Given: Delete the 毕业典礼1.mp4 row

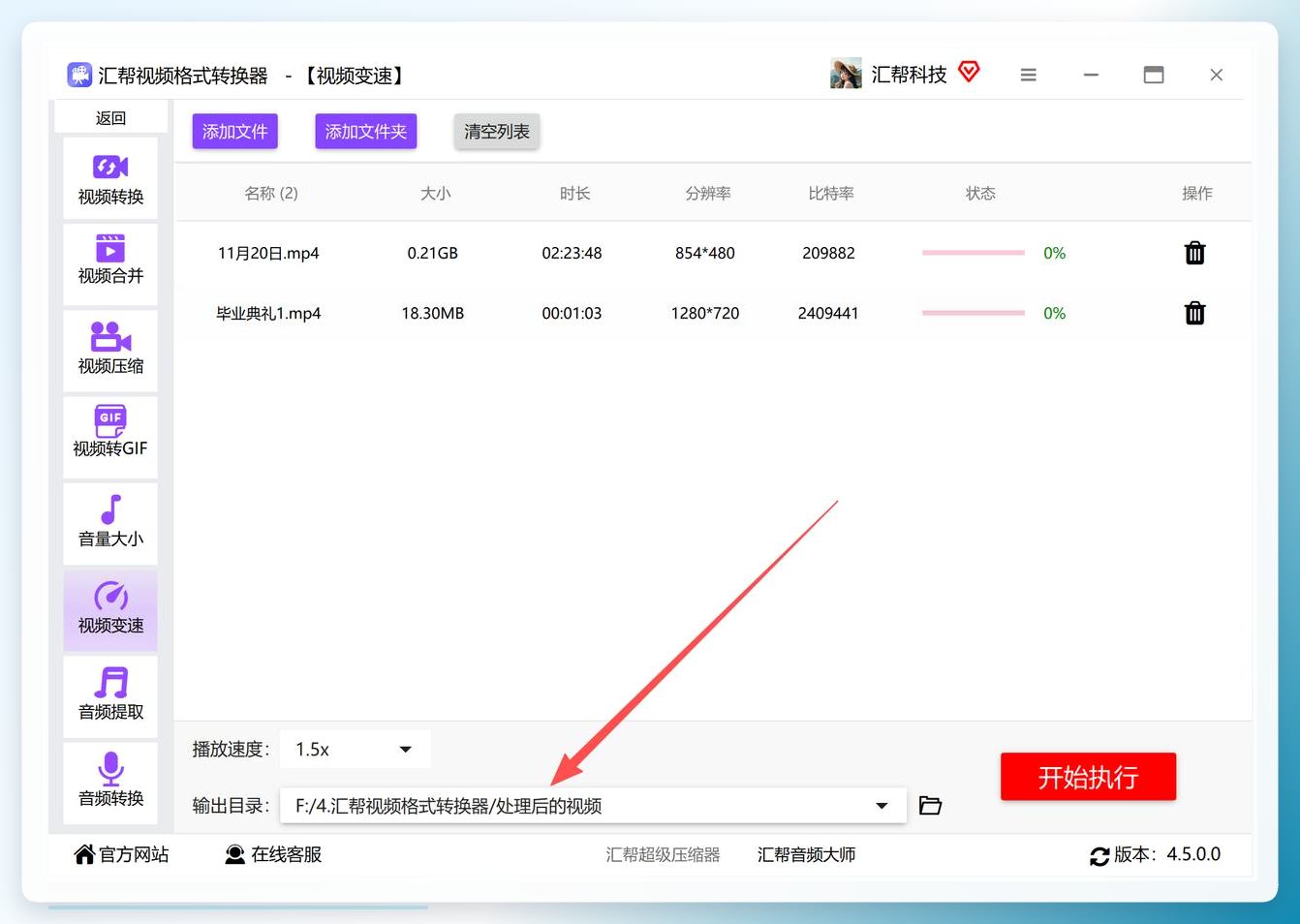Looking at the screenshot, I should (1194, 313).
